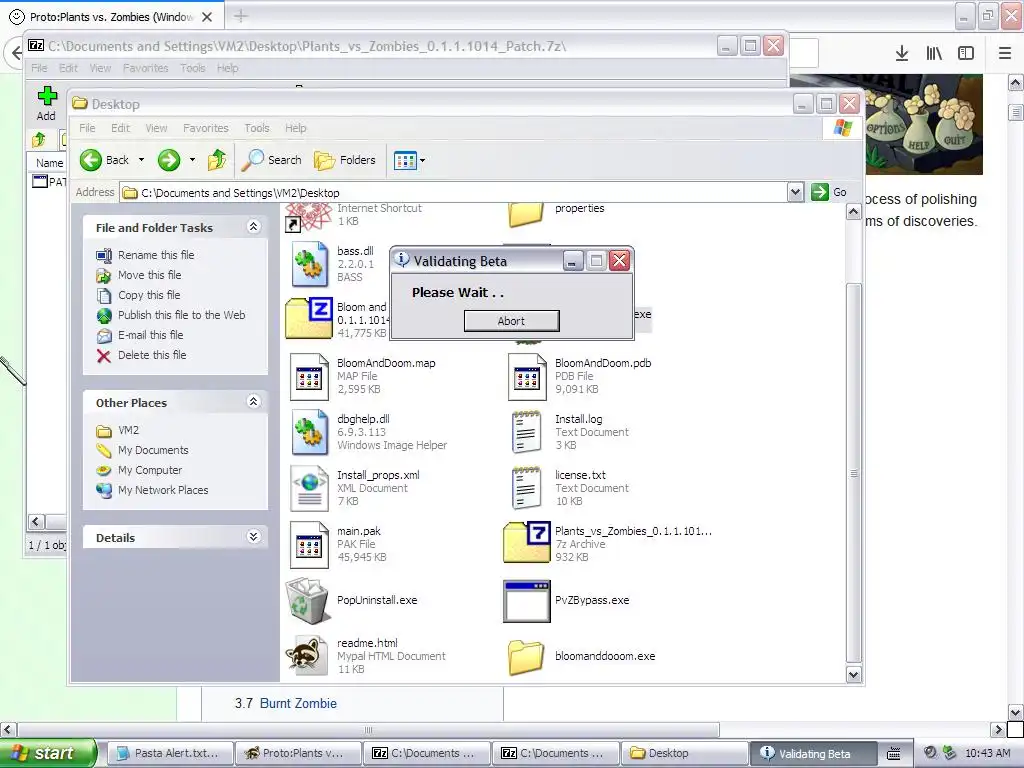Collapse the File and Folder Tasks panel
Viewport: 1024px width, 768px height.
pyautogui.click(x=253, y=227)
